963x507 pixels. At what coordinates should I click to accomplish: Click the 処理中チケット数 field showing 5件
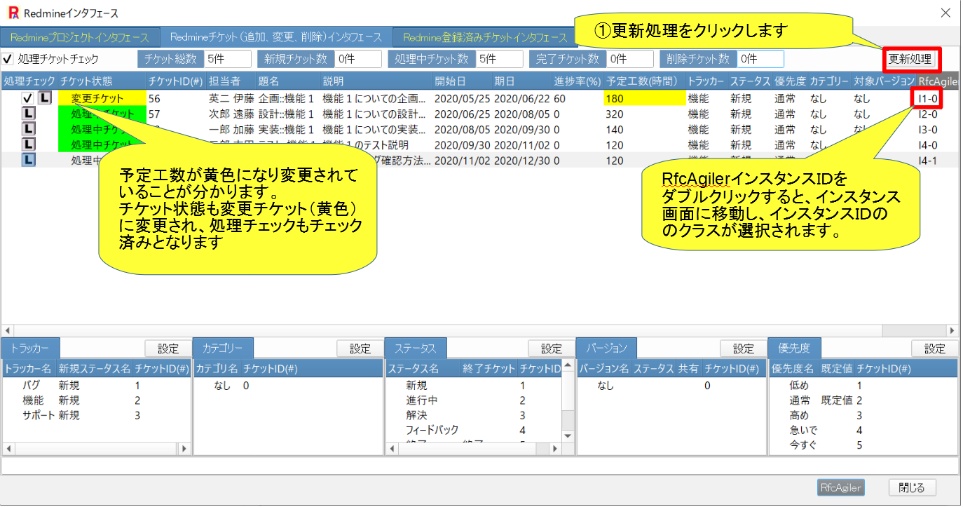[x=501, y=59]
